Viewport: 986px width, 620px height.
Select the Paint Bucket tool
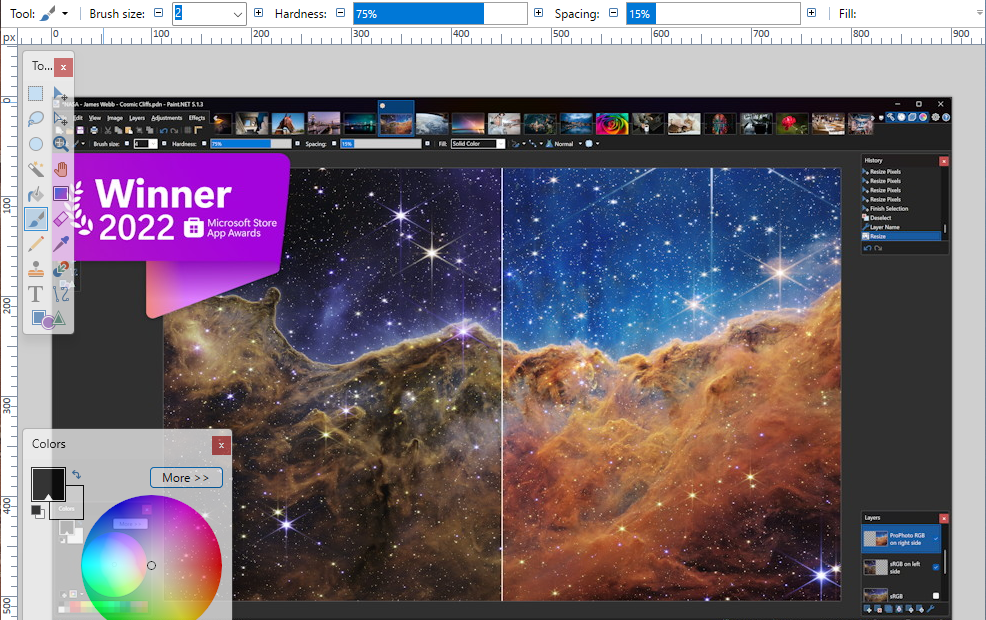pyautogui.click(x=36, y=194)
